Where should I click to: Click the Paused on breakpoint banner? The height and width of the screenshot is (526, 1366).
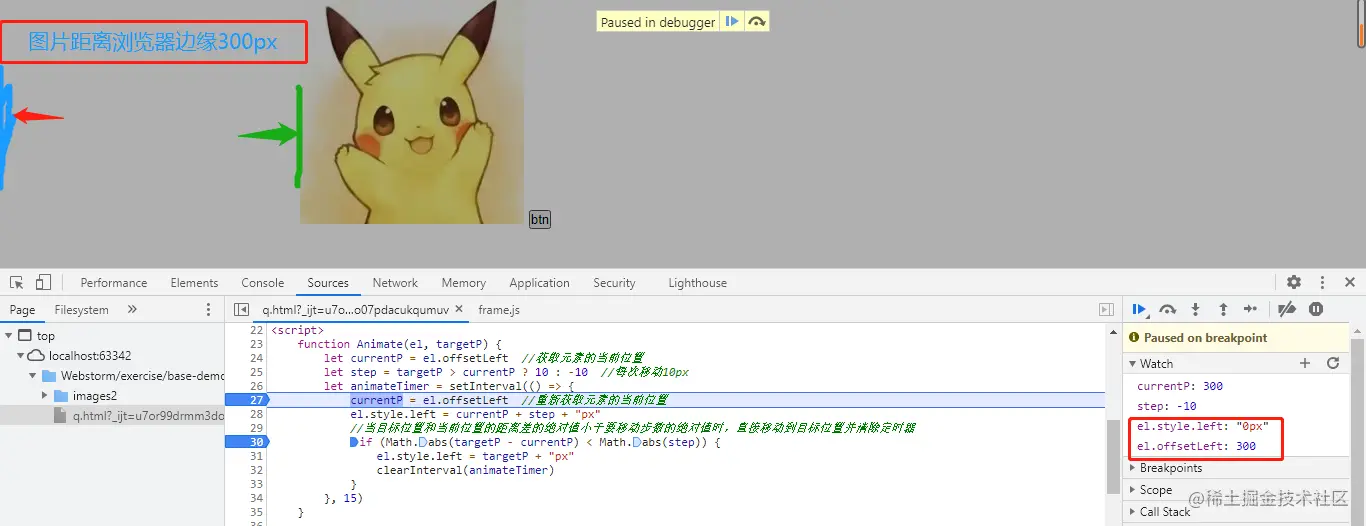[1236, 338]
